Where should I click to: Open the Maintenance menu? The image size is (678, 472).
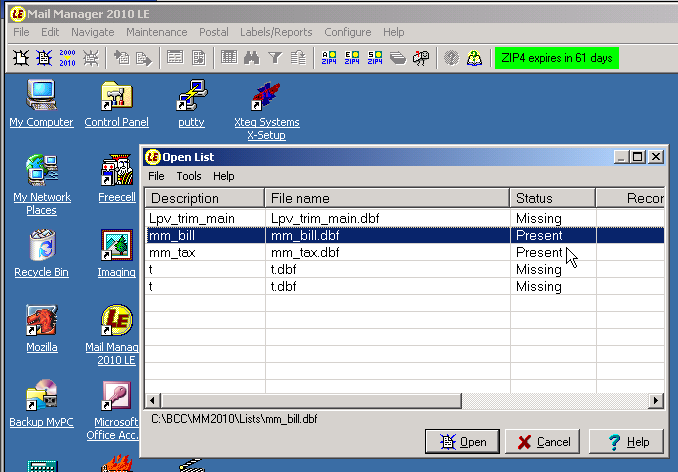point(157,32)
